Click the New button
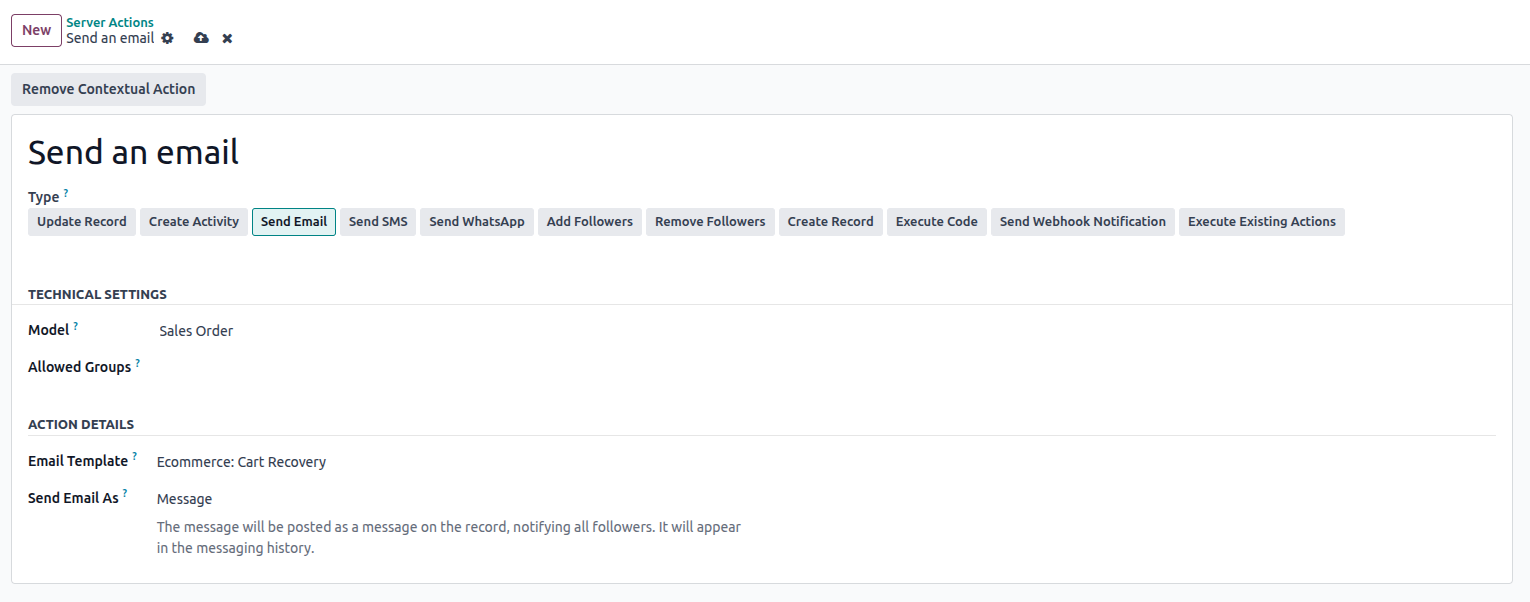 click(36, 30)
